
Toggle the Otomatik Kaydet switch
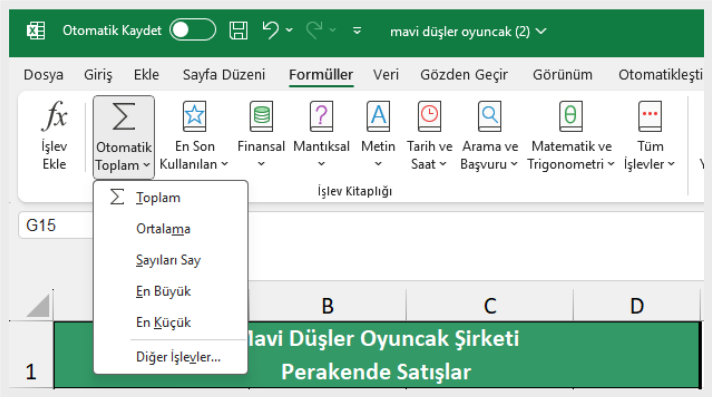coord(193,30)
